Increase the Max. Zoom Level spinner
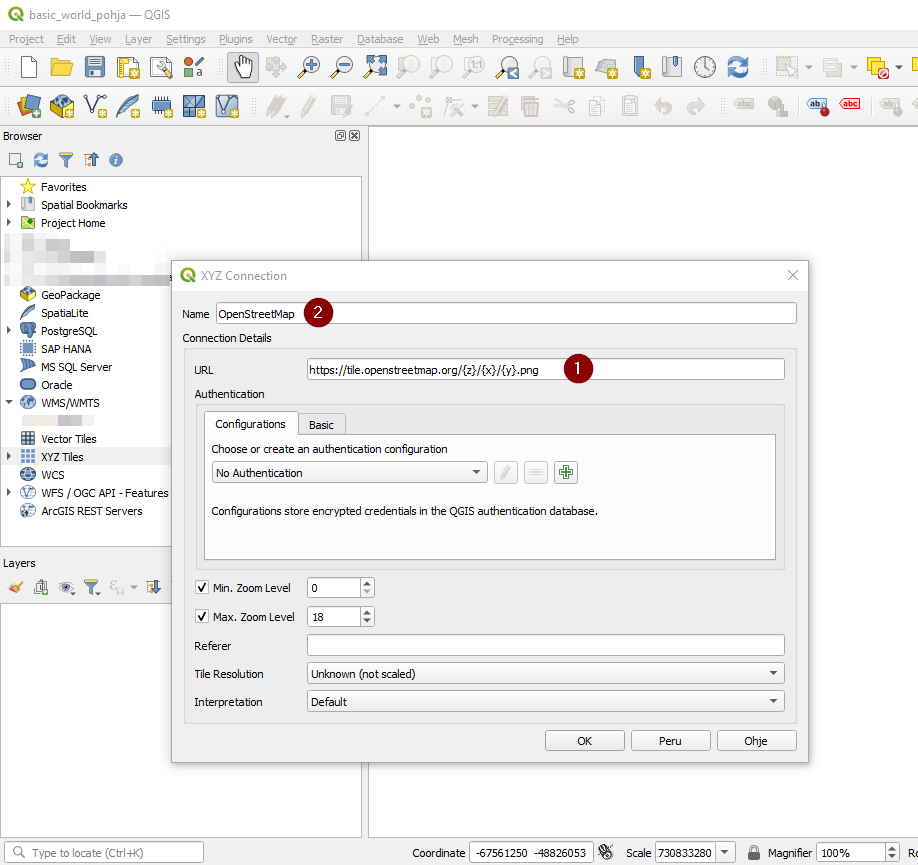The width and height of the screenshot is (918, 865). tap(367, 612)
